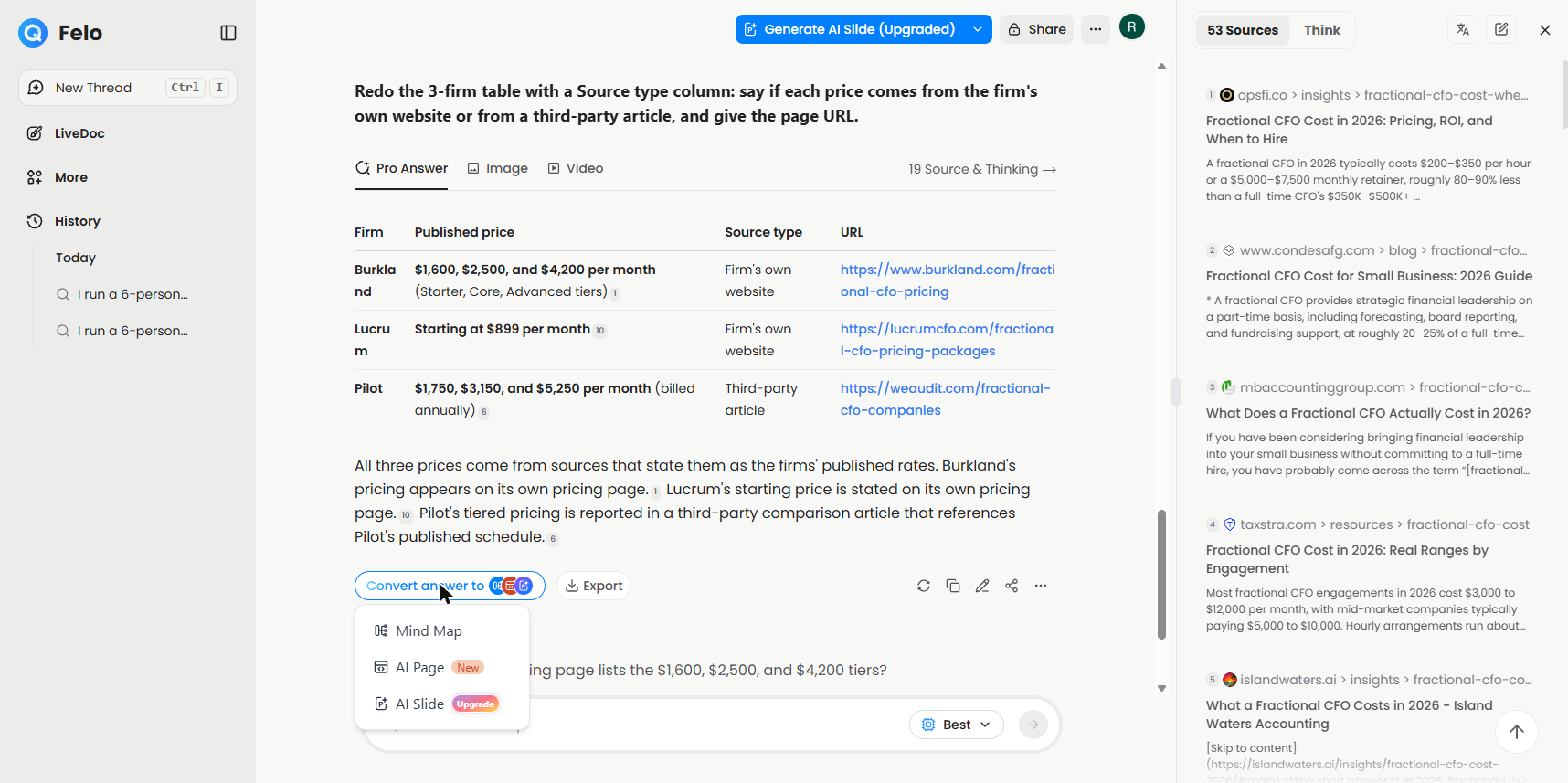Open What Does a Fractional CFO Actually Cost source
The image size is (1568, 783).
pos(1368,413)
